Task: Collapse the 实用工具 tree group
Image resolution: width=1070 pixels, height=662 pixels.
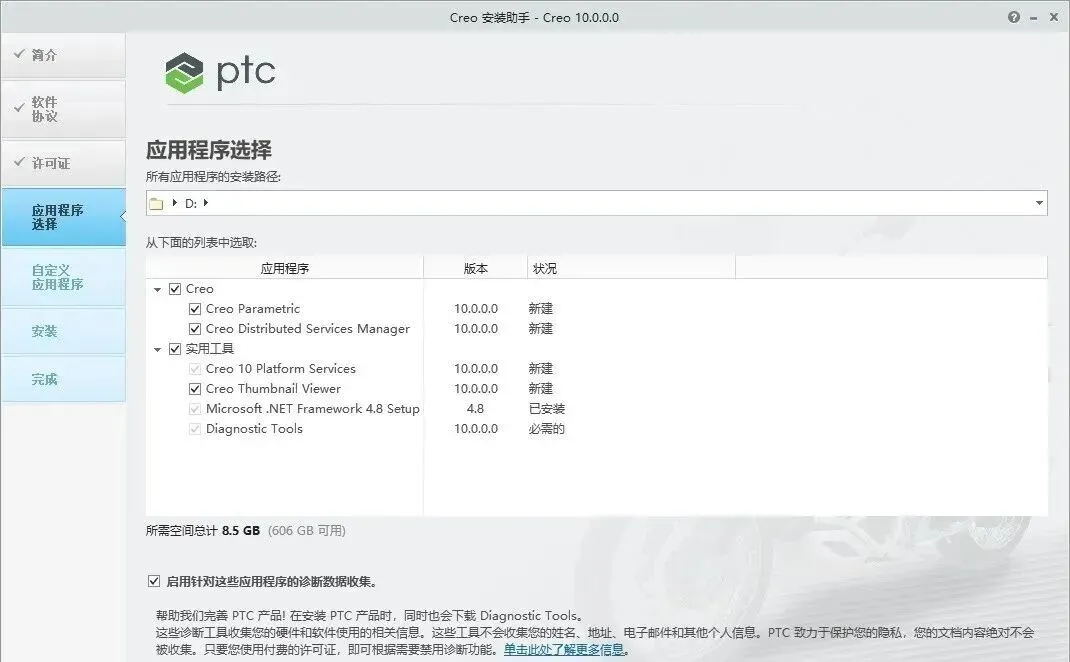Action: 157,349
